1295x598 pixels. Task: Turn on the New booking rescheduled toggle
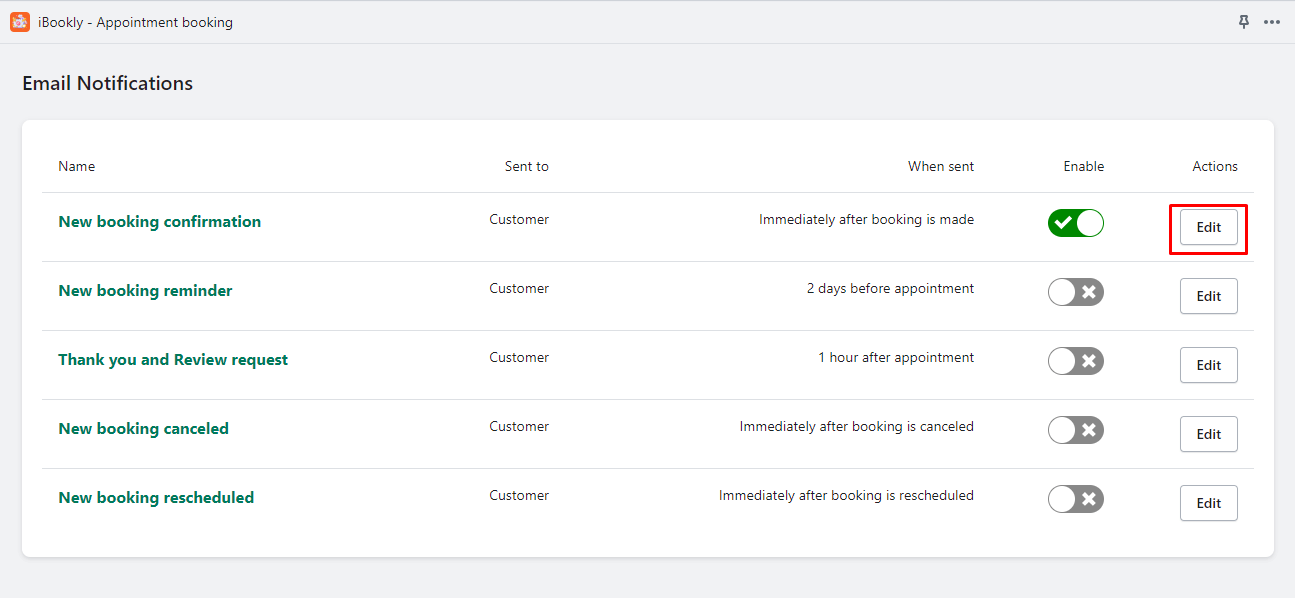click(1076, 499)
